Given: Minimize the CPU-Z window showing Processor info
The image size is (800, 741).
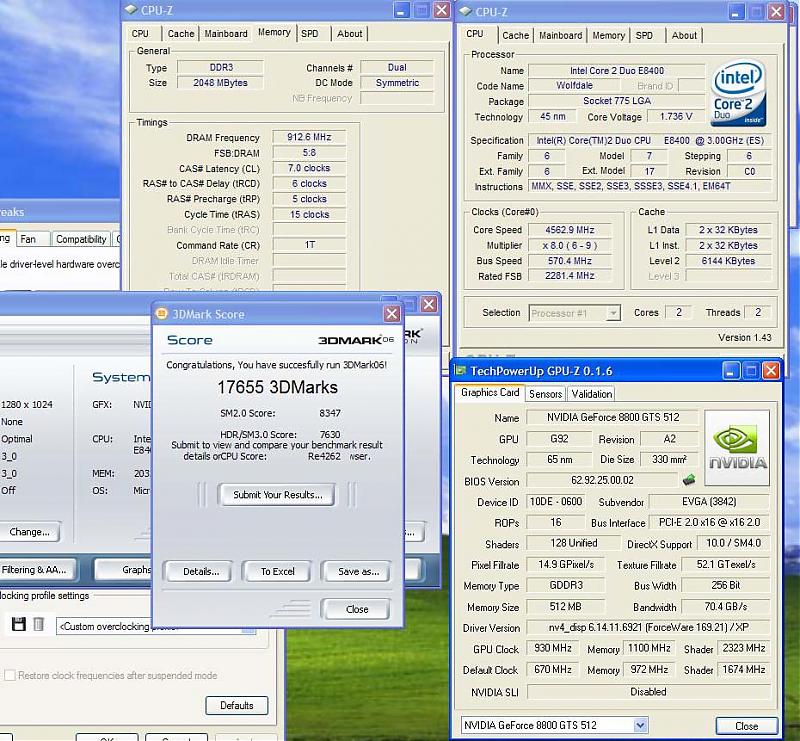Looking at the screenshot, I should pyautogui.click(x=736, y=12).
